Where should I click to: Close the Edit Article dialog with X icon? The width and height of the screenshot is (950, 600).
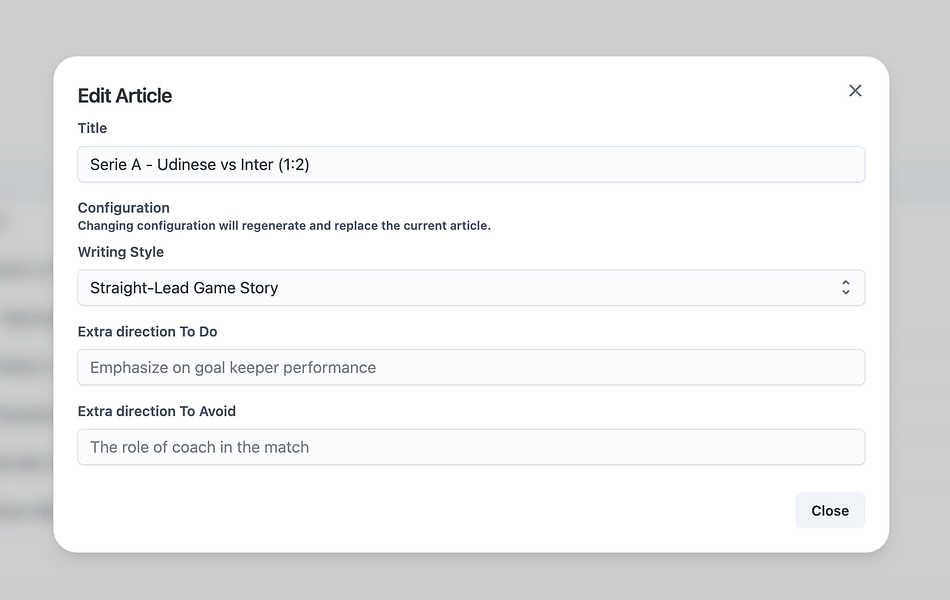pyautogui.click(x=855, y=91)
